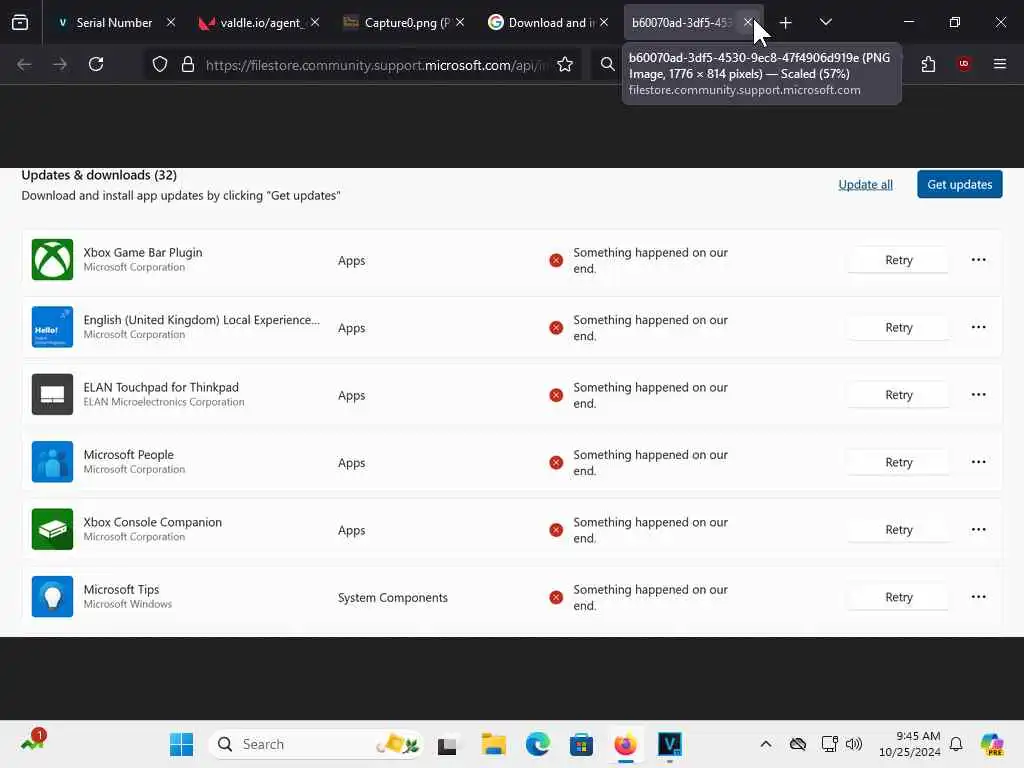Screen dimensions: 1024x768
Task: Reload the current page
Action: (96, 64)
